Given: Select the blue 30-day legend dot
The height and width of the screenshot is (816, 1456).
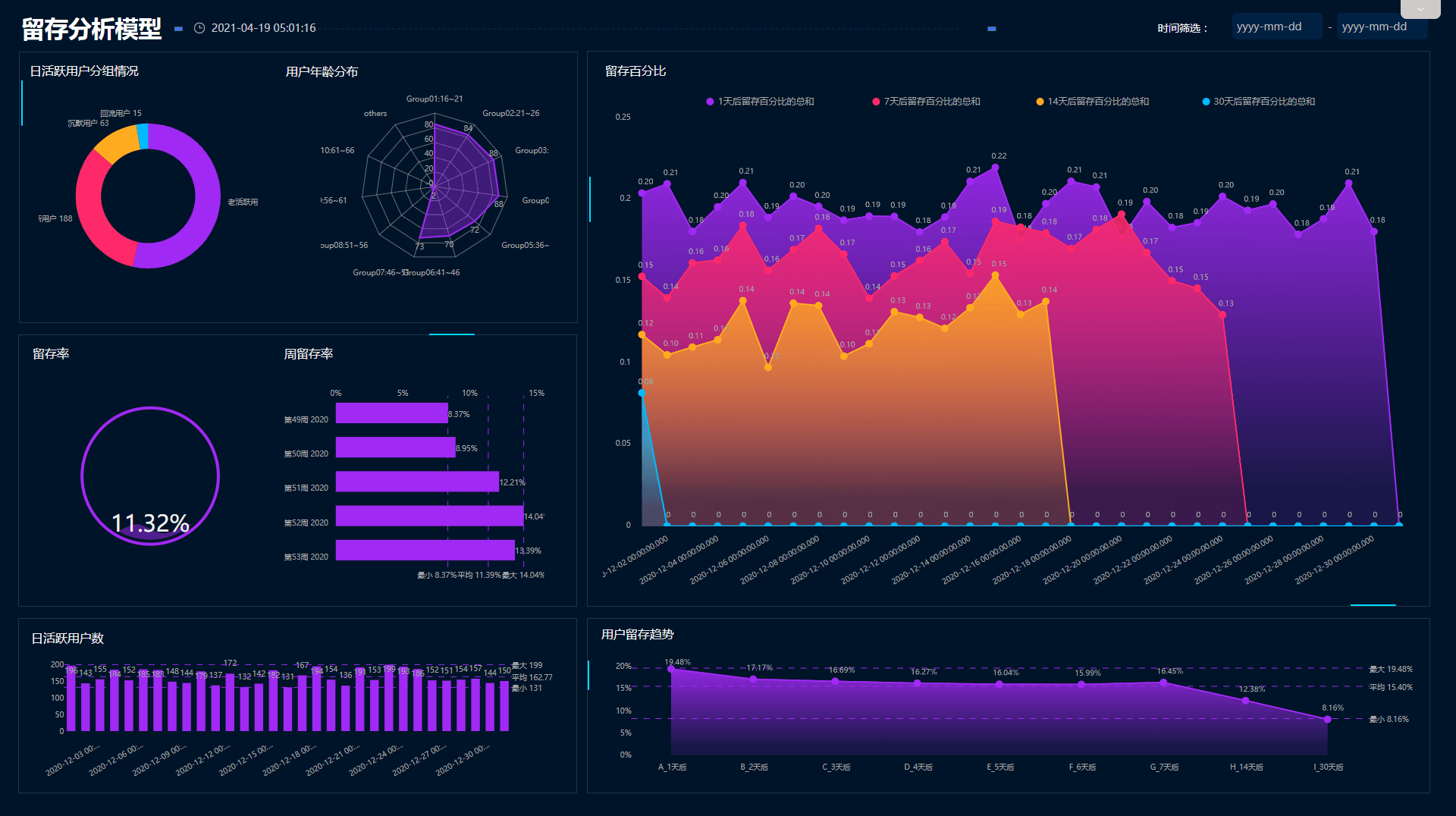Looking at the screenshot, I should point(1206,102).
